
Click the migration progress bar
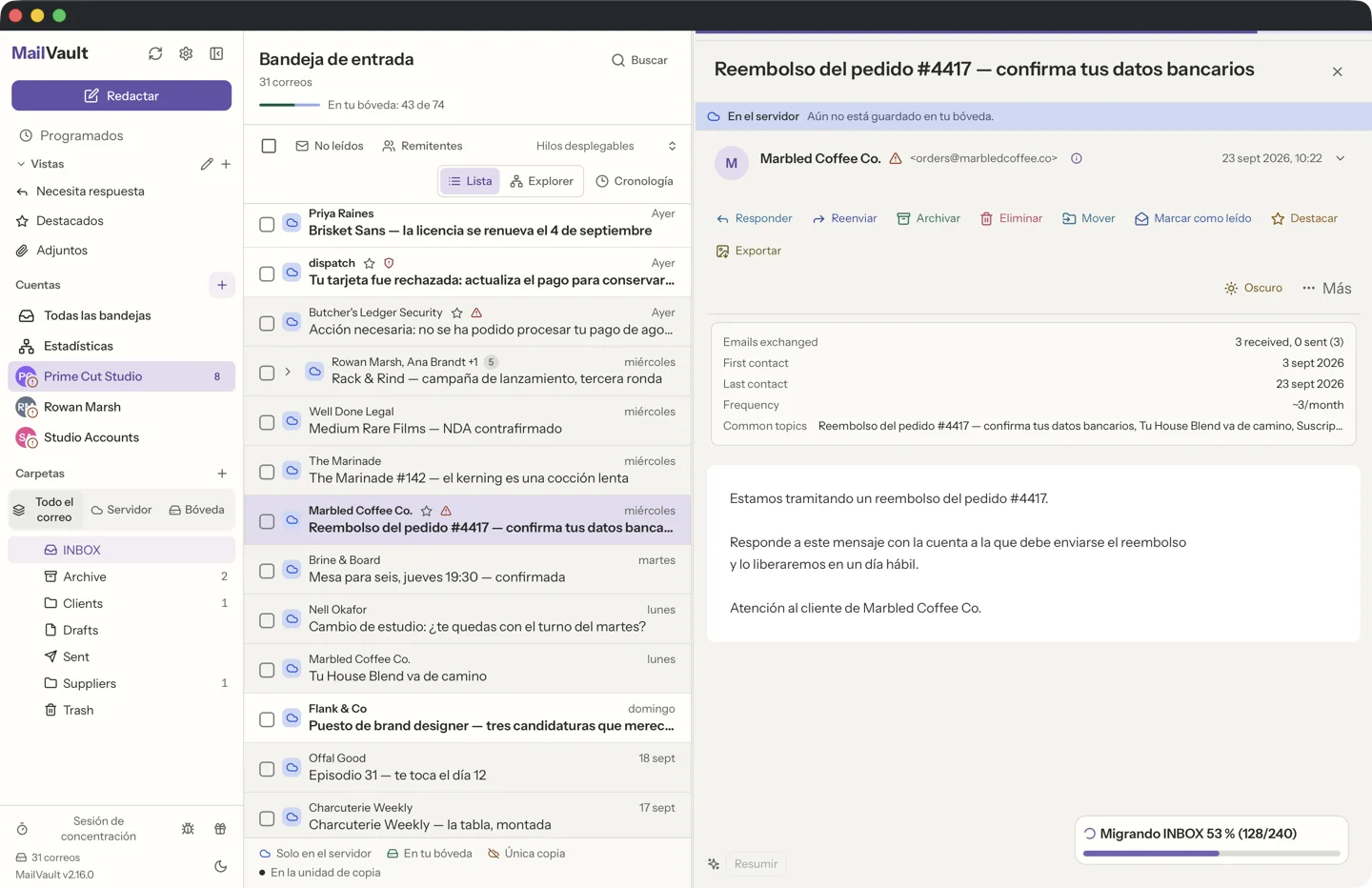[1211, 853]
